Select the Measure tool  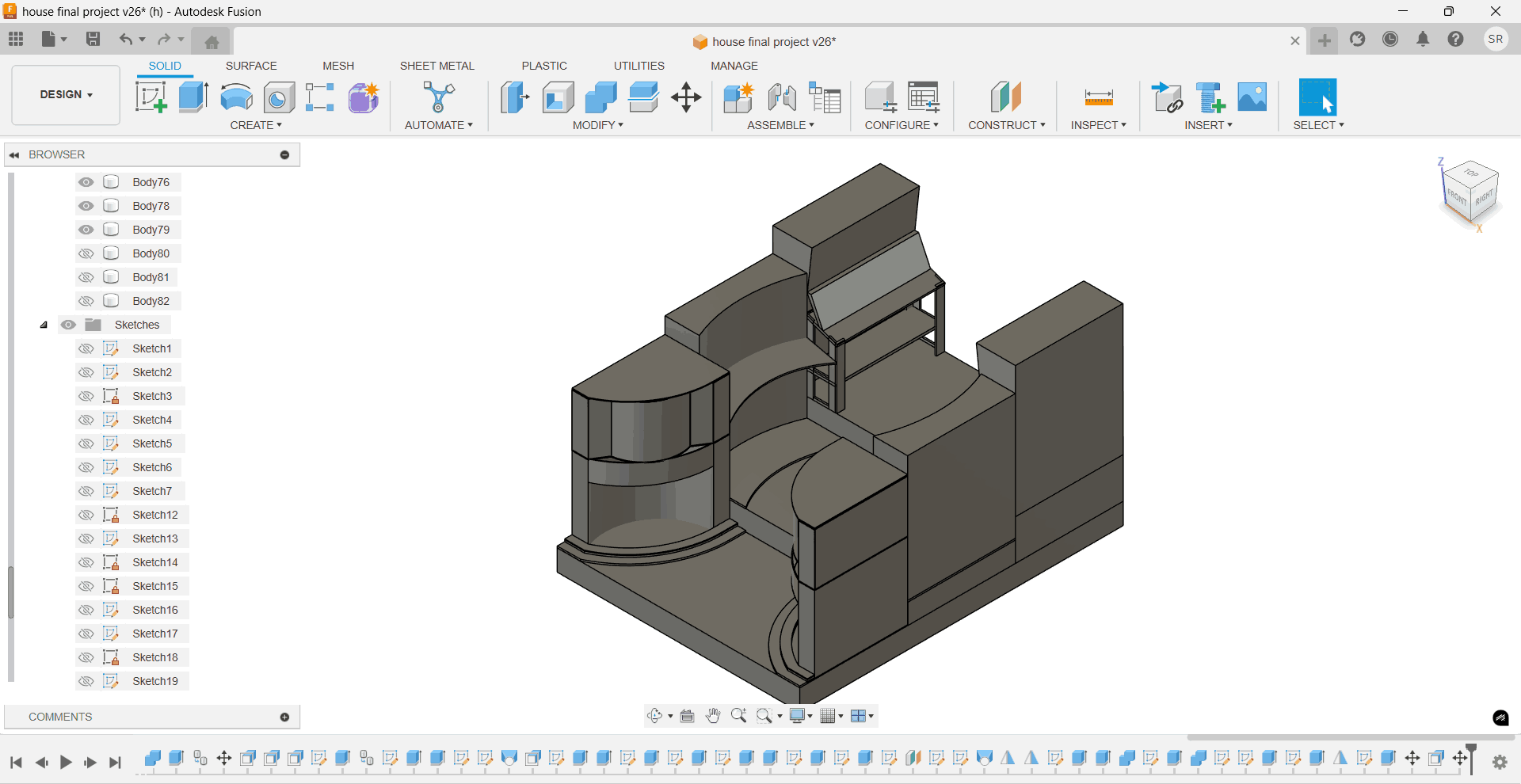(x=1099, y=97)
